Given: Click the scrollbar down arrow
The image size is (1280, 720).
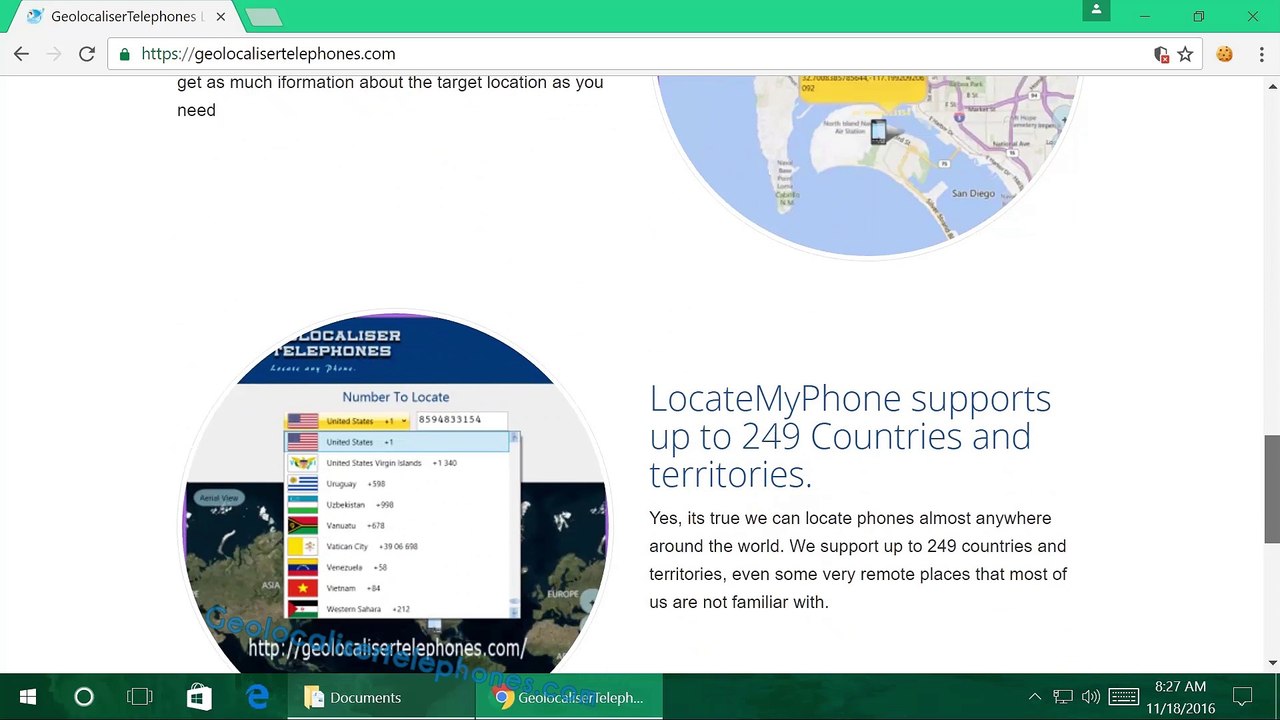Looking at the screenshot, I should click(x=1272, y=662).
